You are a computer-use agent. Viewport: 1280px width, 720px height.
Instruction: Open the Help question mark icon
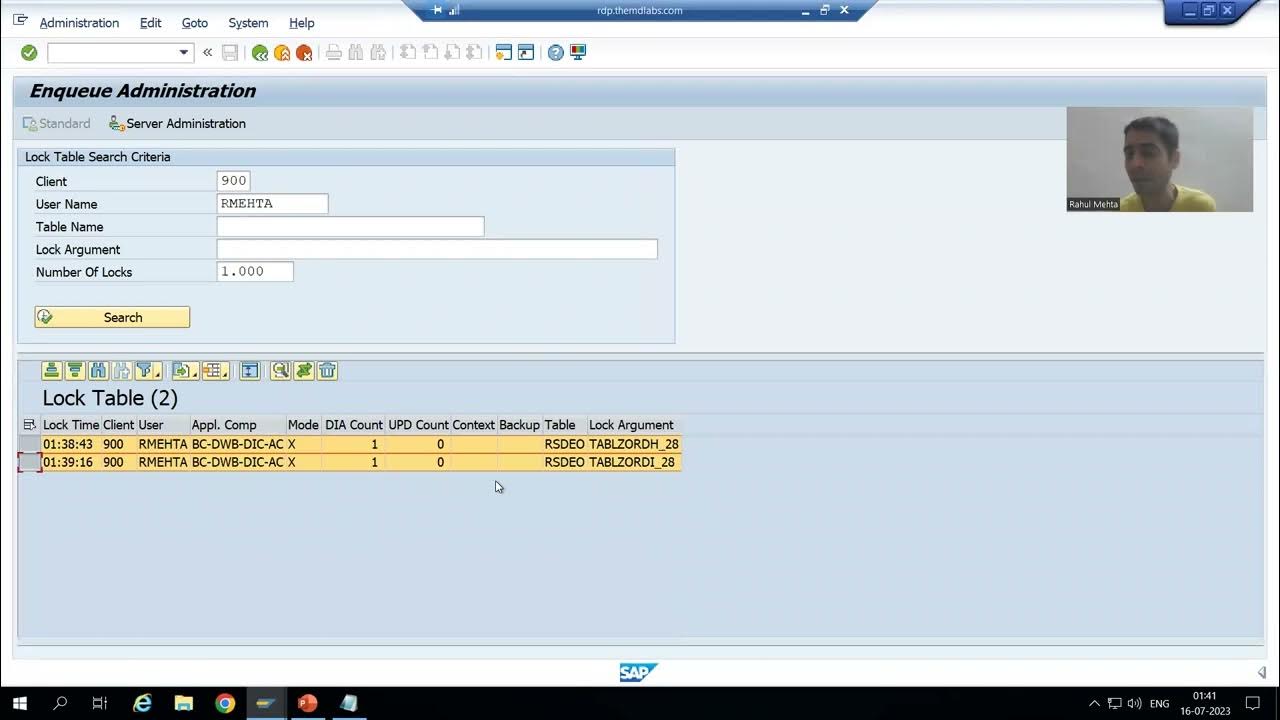556,52
